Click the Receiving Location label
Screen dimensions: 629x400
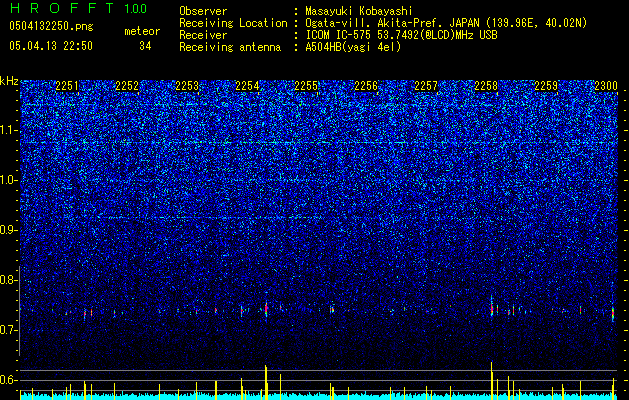tap(233, 23)
